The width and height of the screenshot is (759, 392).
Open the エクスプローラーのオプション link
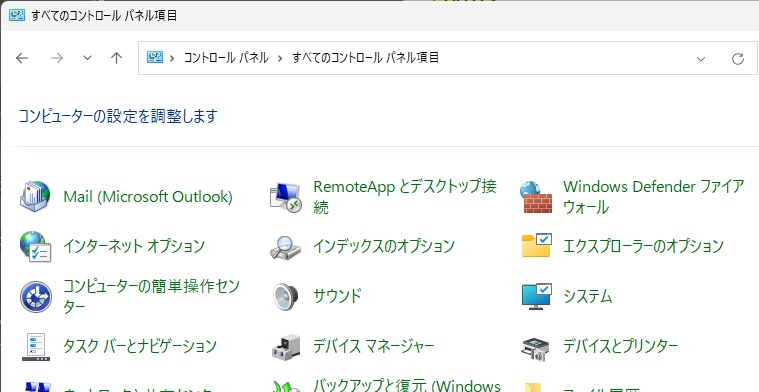643,246
